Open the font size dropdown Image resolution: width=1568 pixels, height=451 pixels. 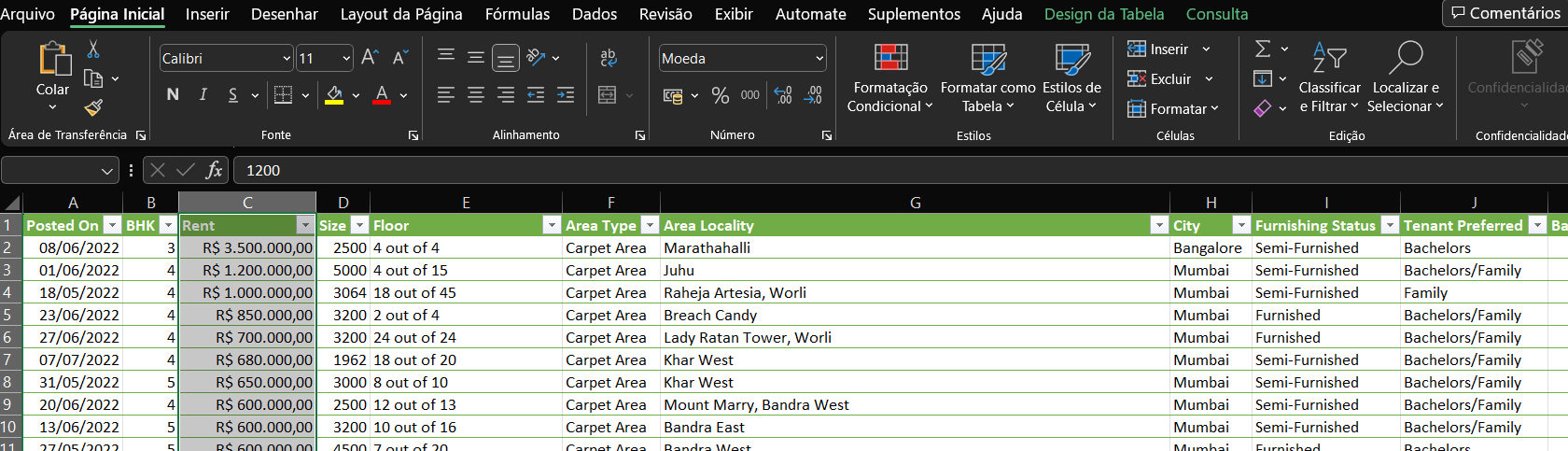(346, 58)
